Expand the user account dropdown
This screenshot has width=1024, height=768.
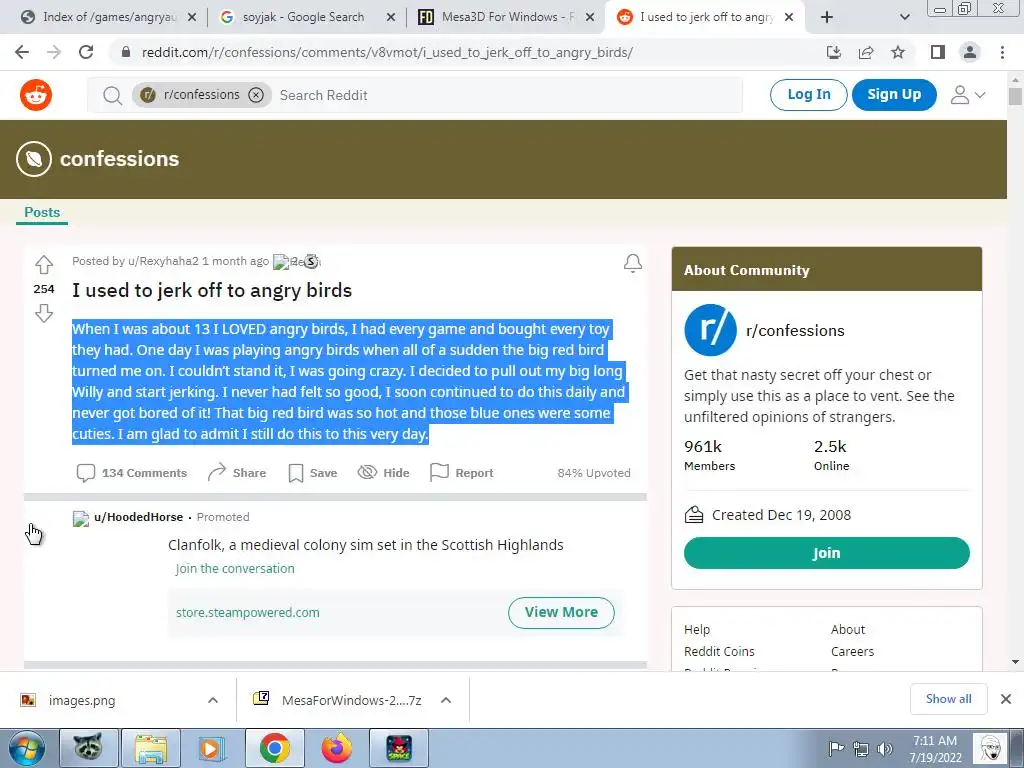[x=968, y=95]
